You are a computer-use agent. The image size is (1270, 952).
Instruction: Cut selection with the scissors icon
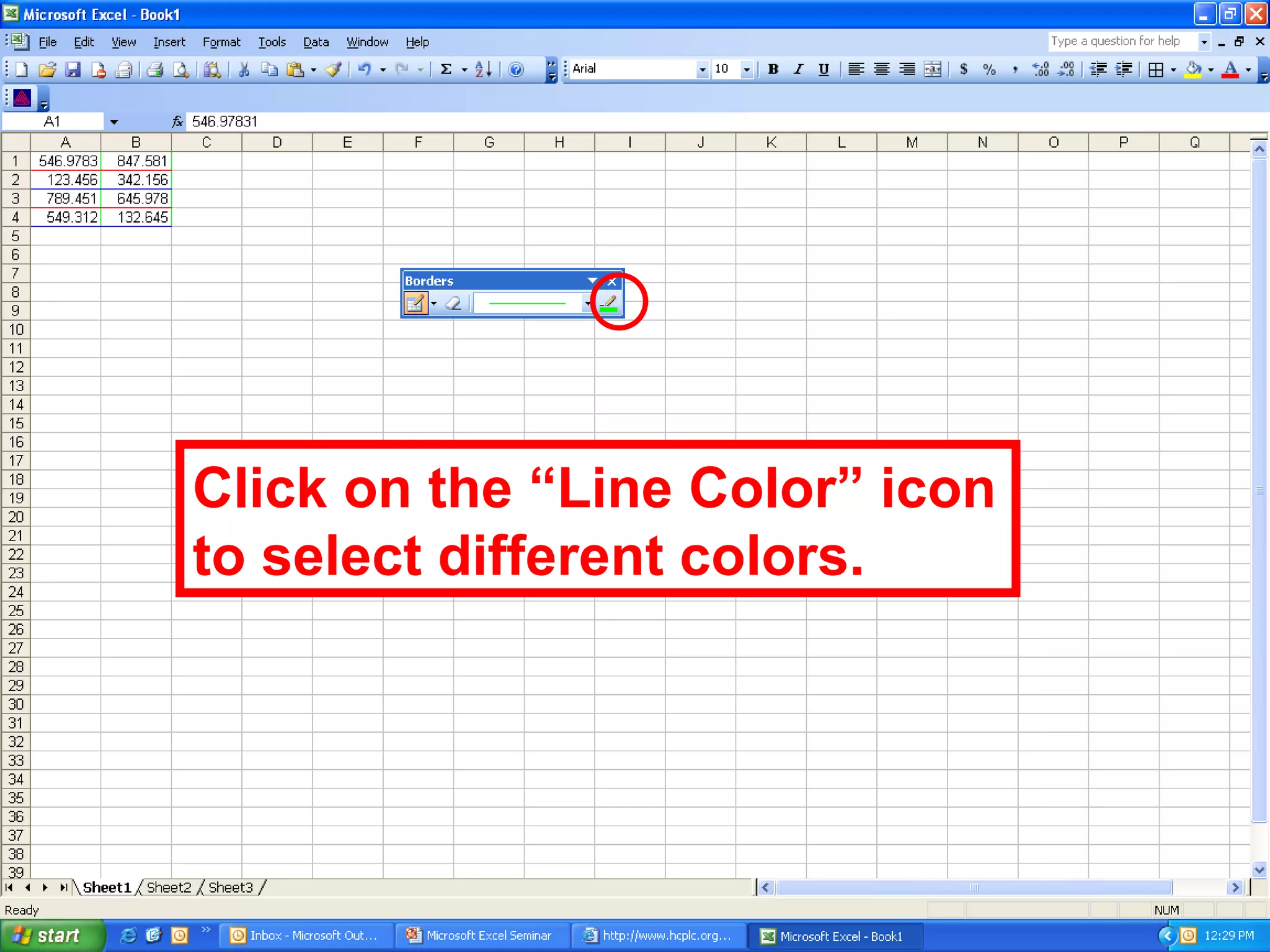click(244, 69)
